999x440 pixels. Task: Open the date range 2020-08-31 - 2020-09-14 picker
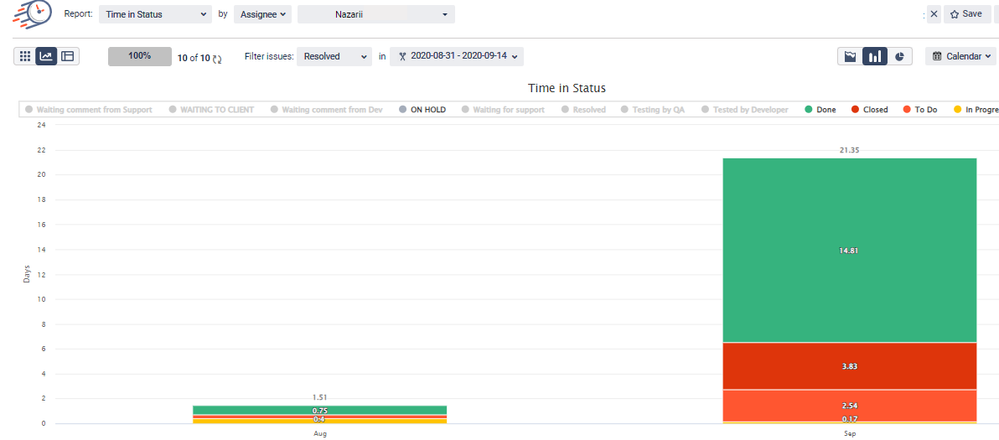(457, 56)
